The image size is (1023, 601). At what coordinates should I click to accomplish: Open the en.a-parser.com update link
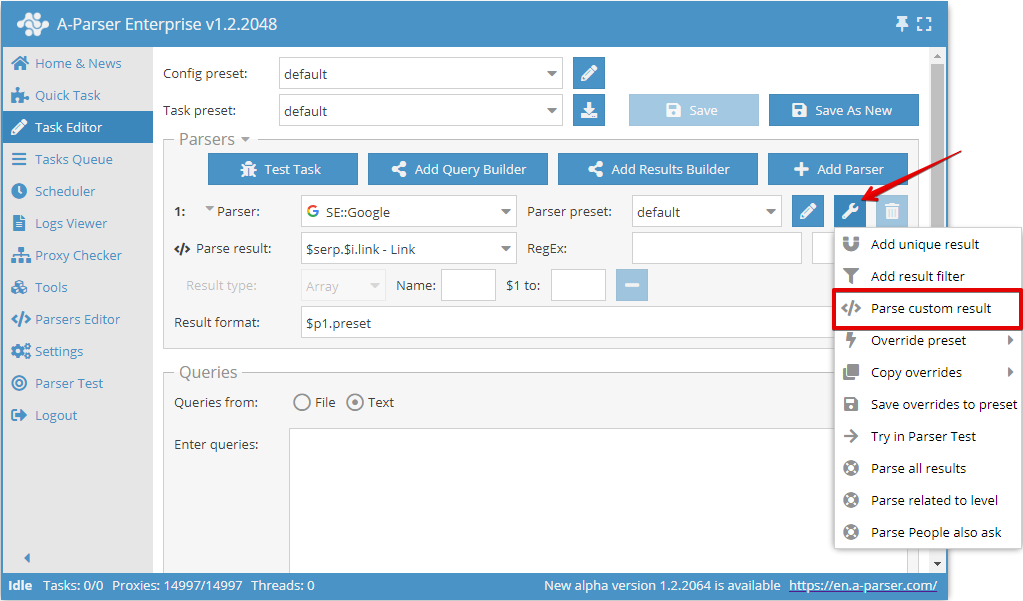coord(863,585)
